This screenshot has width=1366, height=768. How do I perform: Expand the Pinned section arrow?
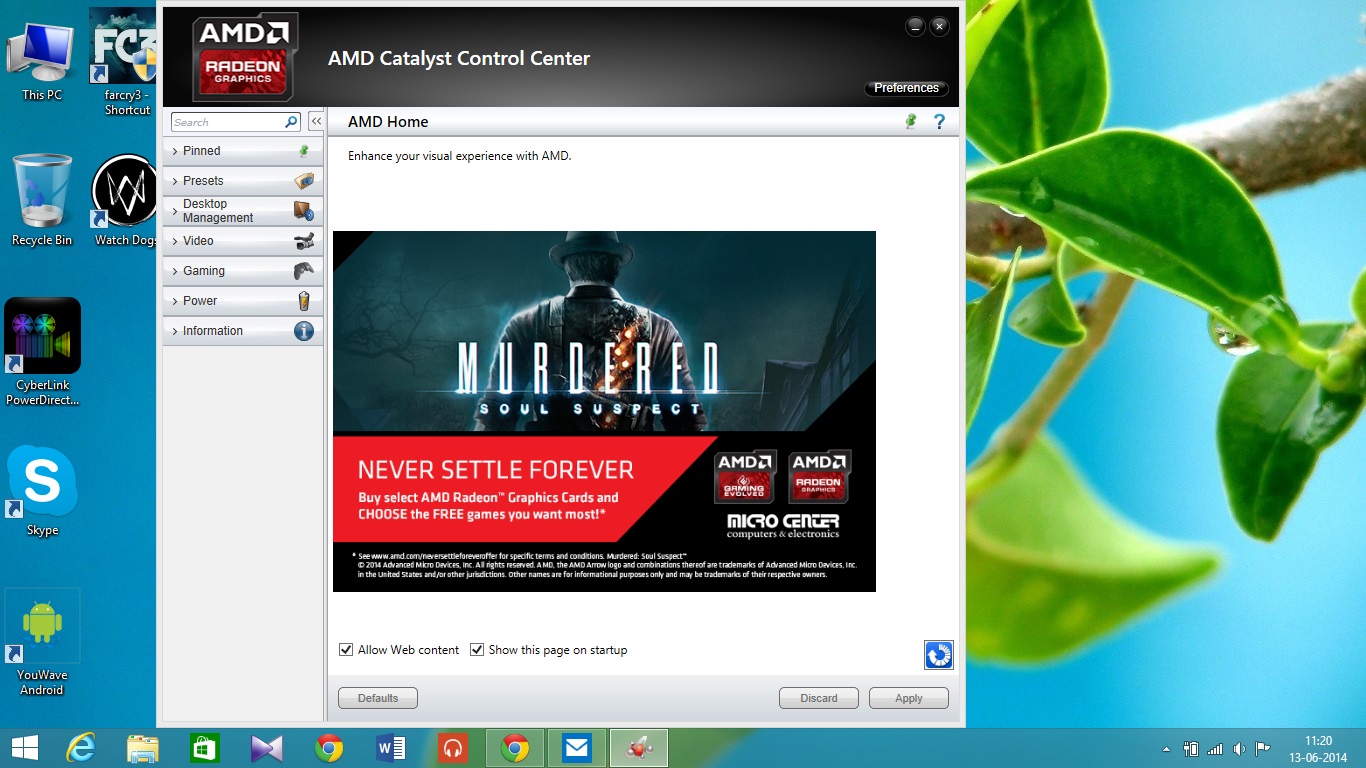pos(175,151)
